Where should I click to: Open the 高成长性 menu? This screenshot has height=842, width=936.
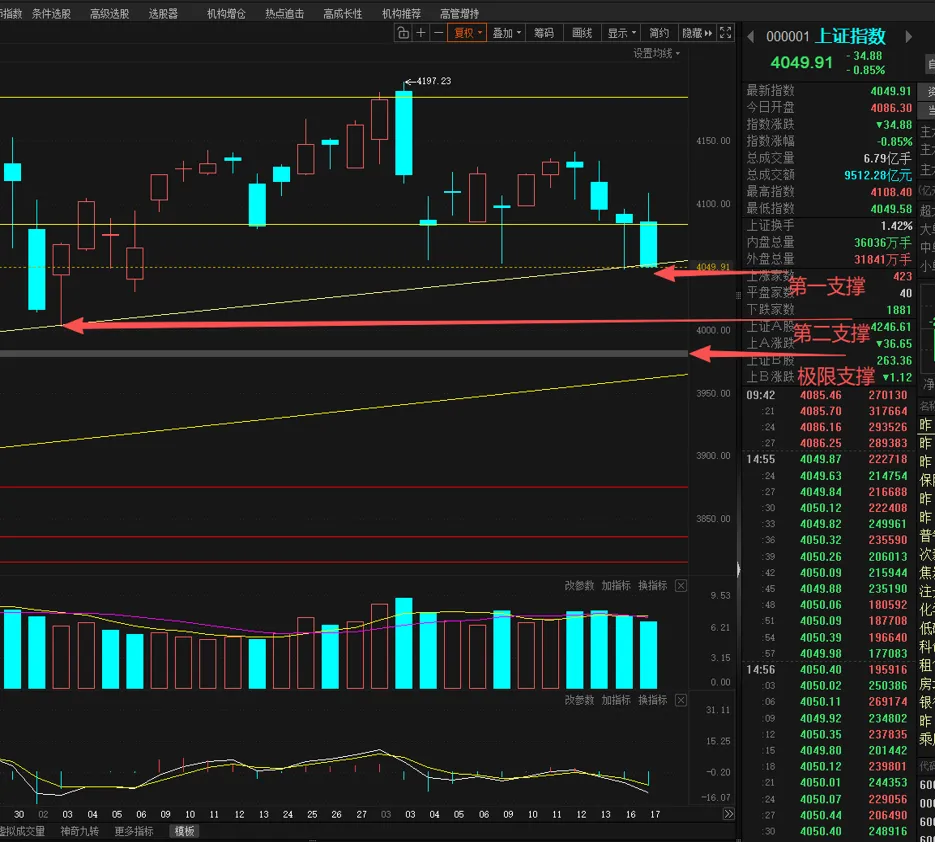(343, 13)
